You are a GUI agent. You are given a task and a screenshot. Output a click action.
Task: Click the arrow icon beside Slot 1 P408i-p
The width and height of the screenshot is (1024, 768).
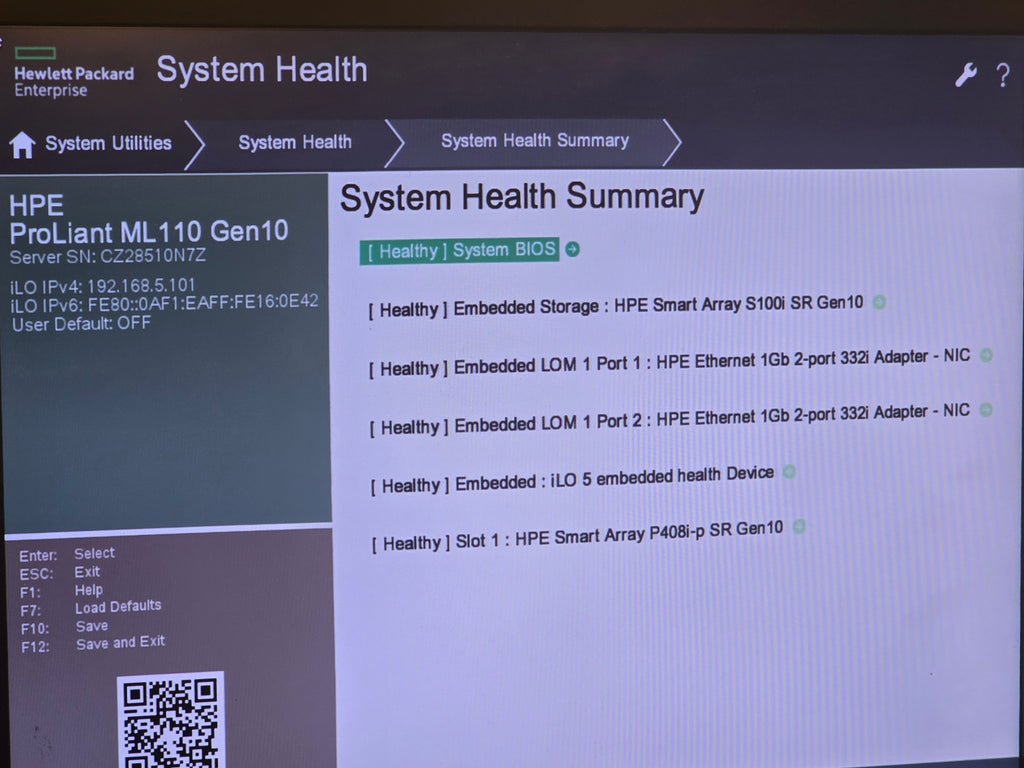[x=799, y=526]
